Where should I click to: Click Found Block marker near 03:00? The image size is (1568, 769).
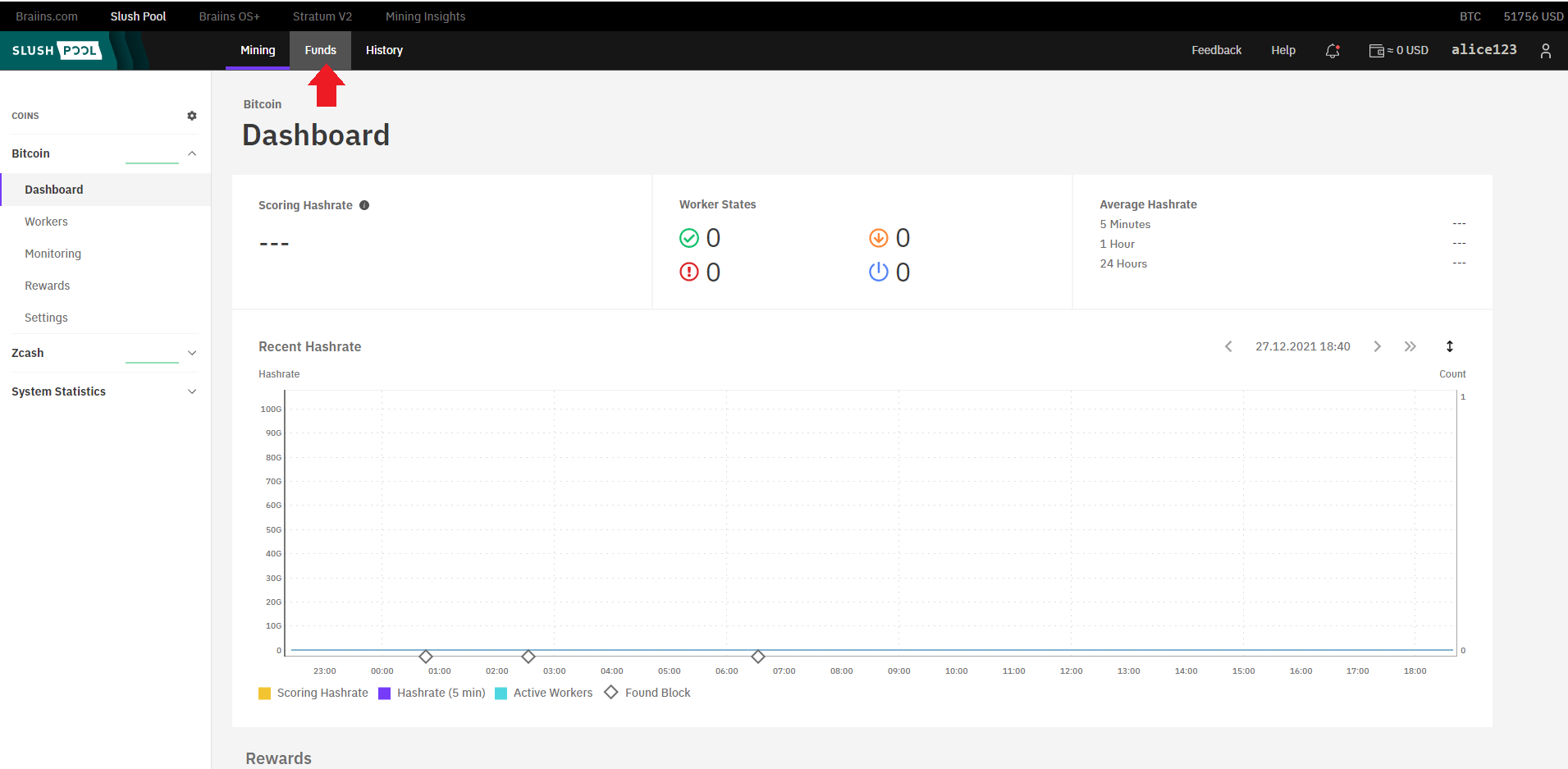pos(528,657)
